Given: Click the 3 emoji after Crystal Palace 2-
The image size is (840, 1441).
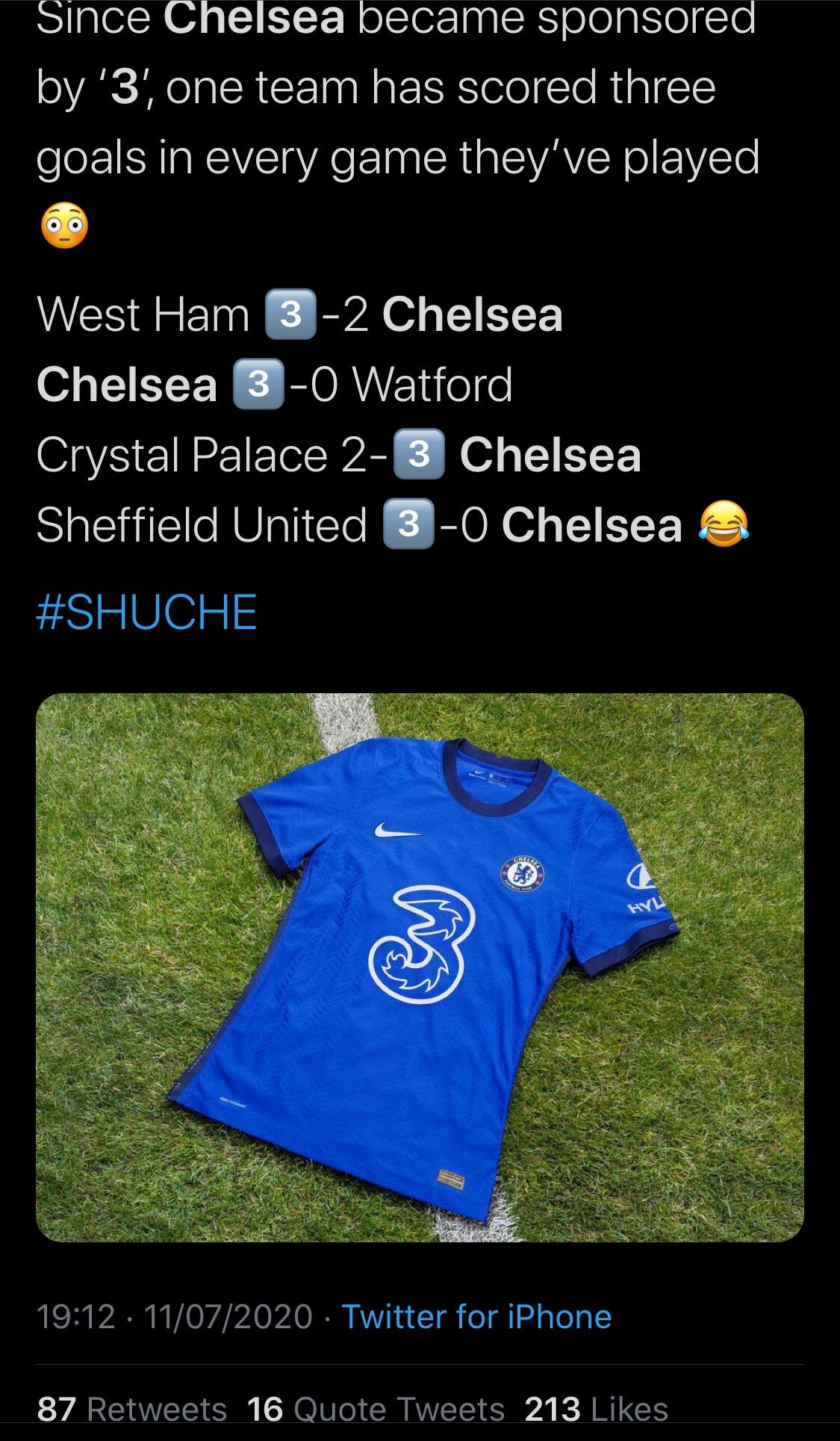Looking at the screenshot, I should [419, 455].
